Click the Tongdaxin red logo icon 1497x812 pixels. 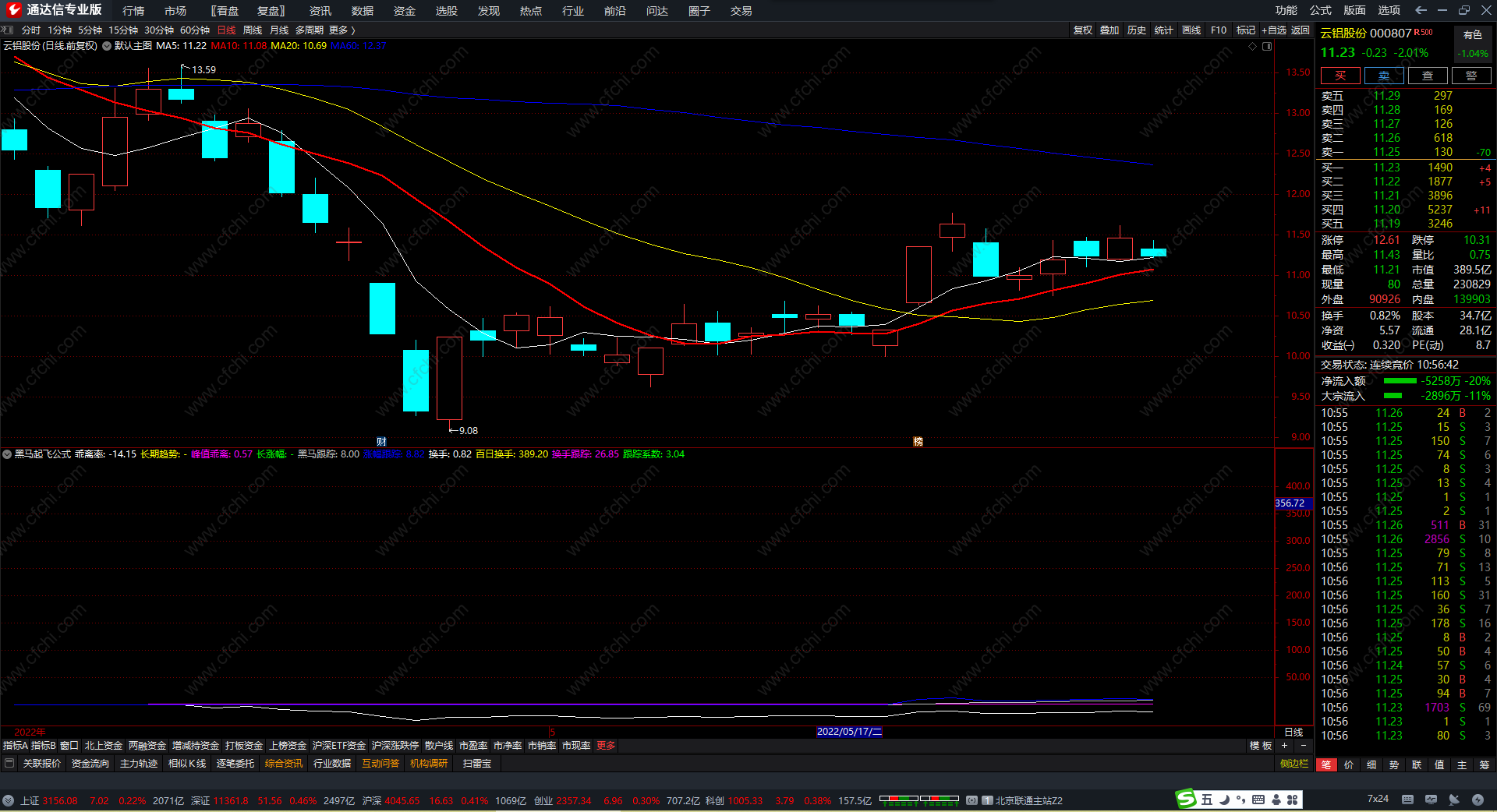click(x=13, y=10)
